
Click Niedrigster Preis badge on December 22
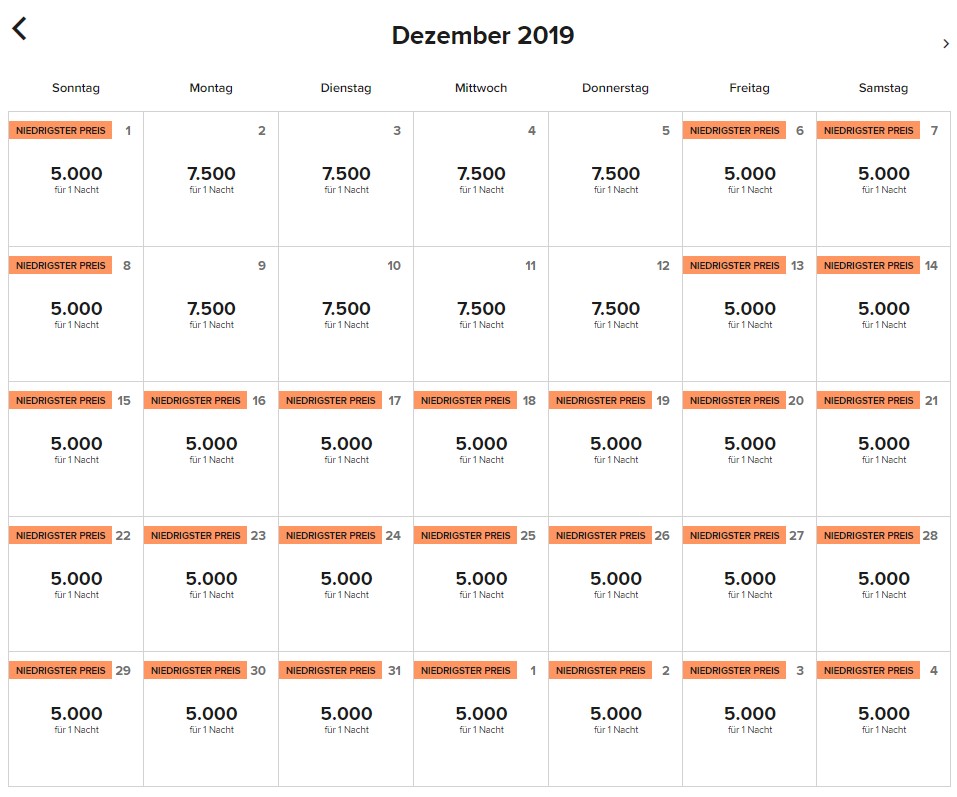pos(60,536)
